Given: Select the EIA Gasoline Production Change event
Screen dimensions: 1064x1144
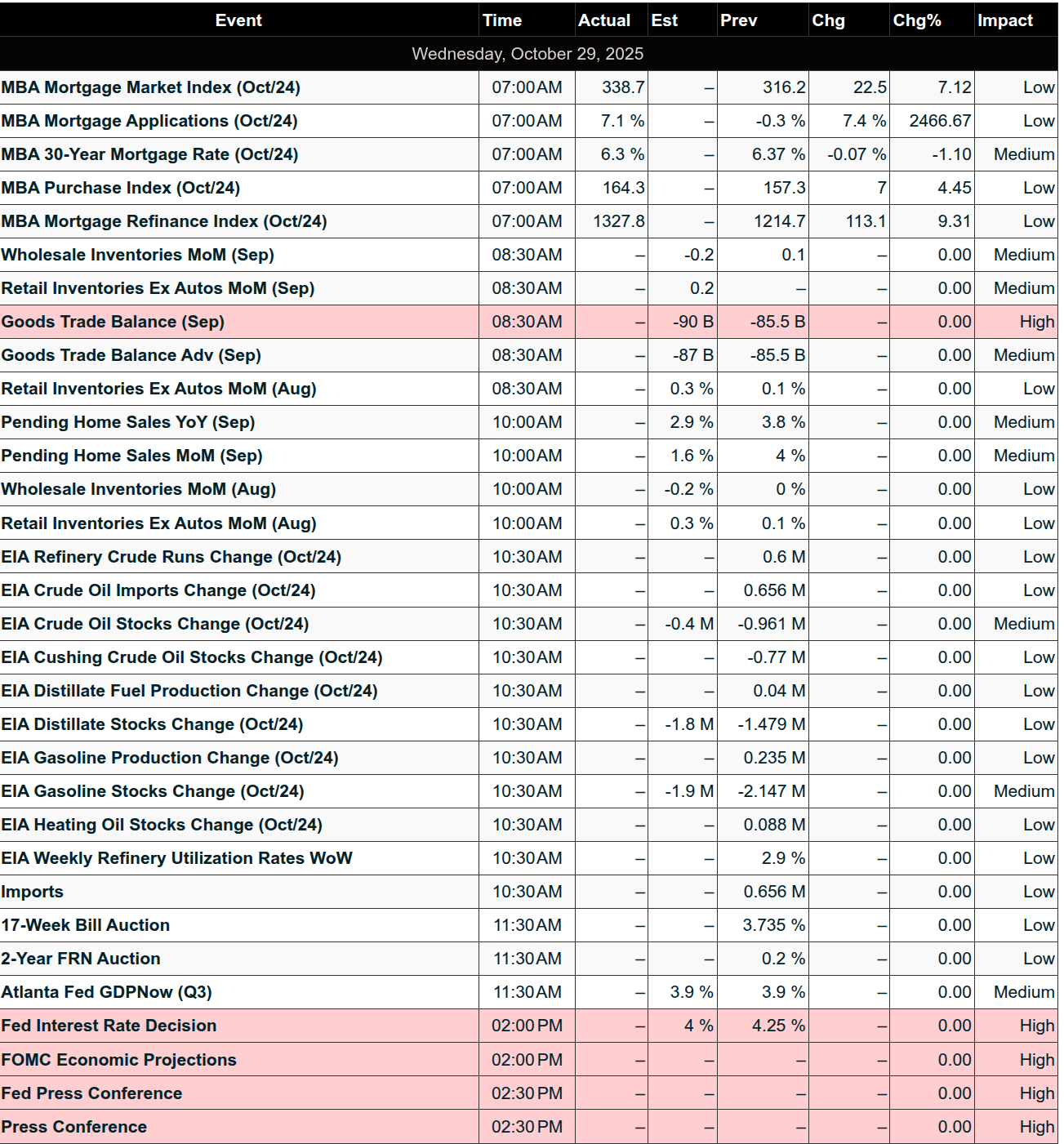Looking at the screenshot, I should (x=170, y=758).
